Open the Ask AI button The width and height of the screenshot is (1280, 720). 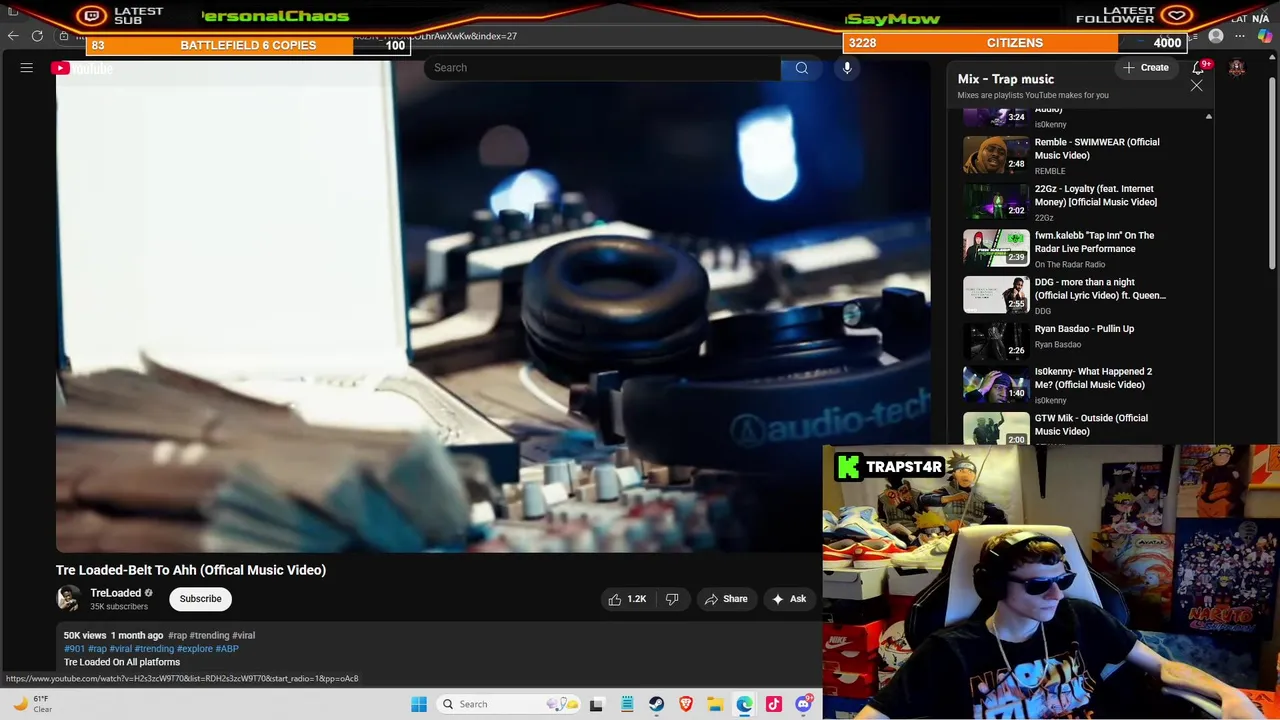click(788, 599)
